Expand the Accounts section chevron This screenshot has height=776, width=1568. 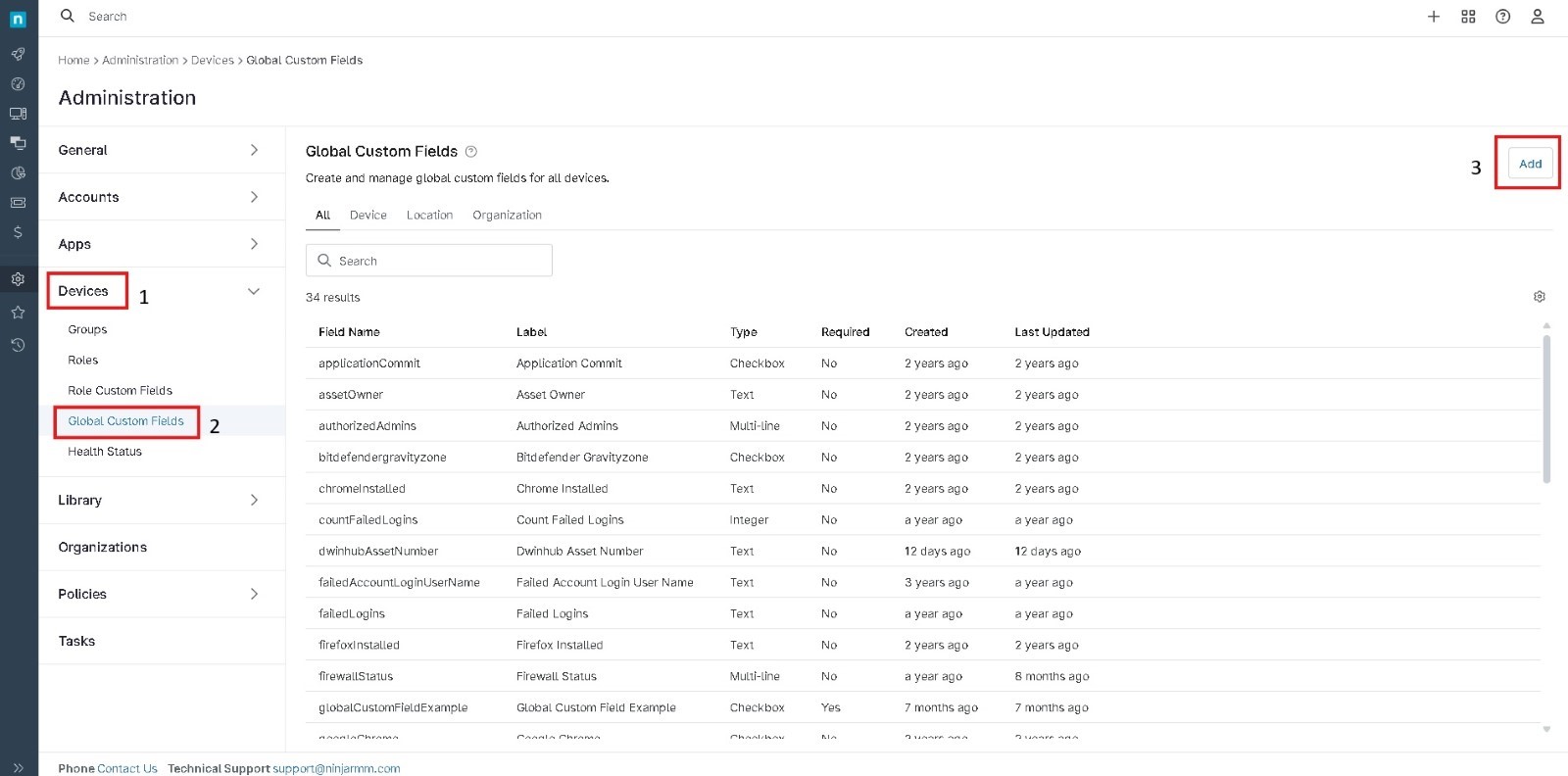click(x=254, y=197)
